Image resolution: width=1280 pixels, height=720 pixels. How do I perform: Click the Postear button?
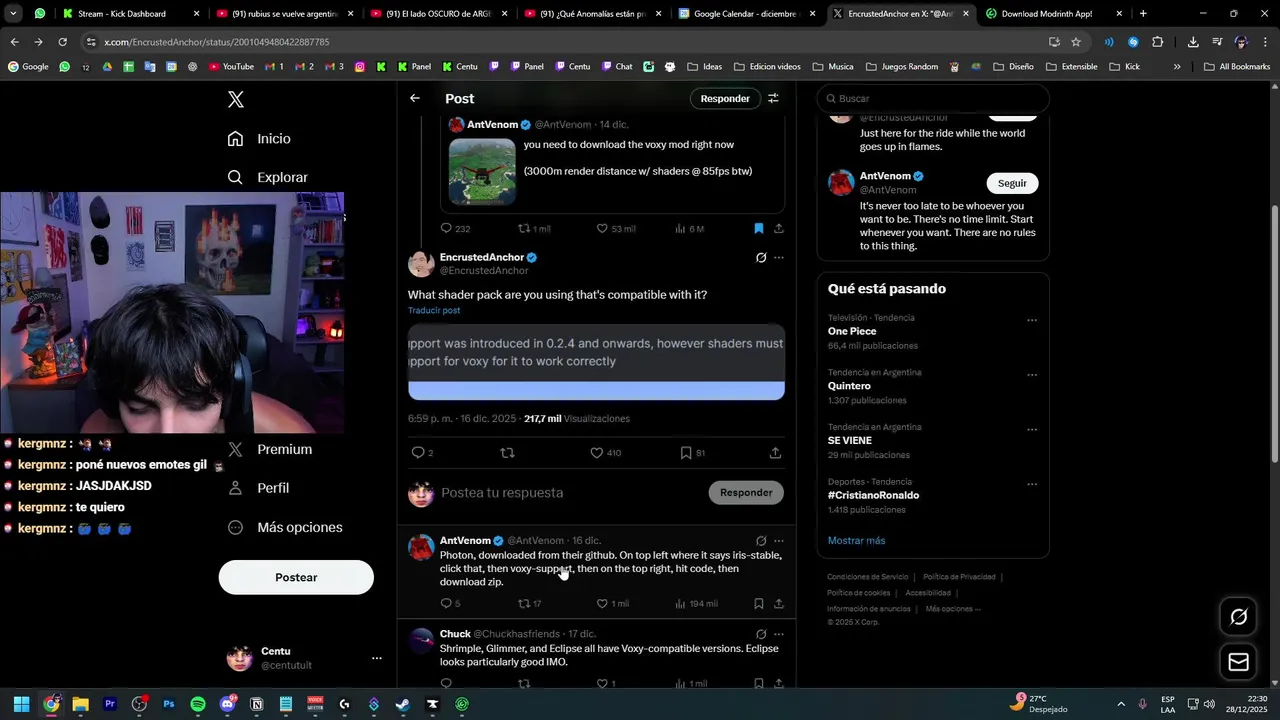[x=296, y=577]
